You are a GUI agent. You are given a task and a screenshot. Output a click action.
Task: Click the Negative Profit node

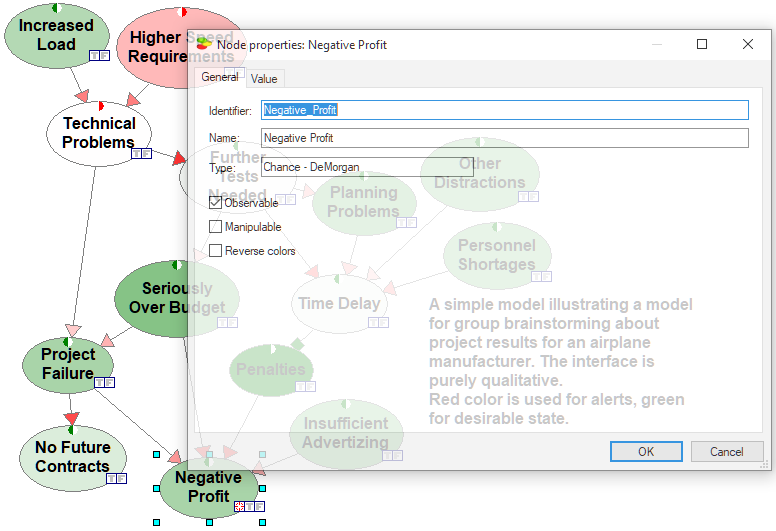(209, 487)
